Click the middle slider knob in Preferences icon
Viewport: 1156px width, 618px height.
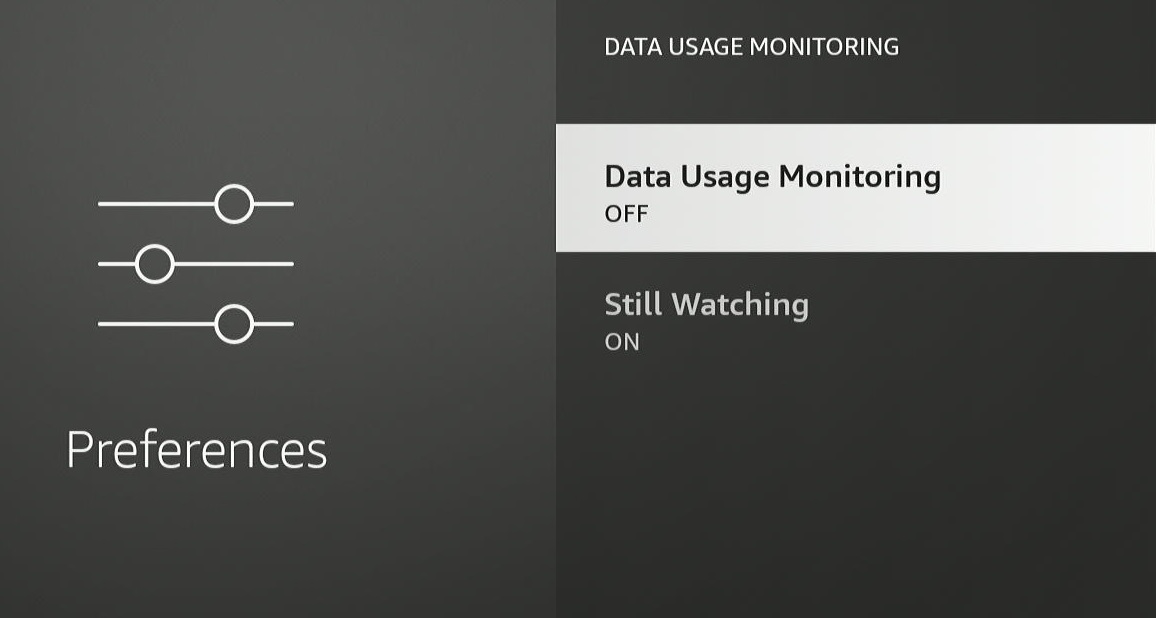coord(155,264)
